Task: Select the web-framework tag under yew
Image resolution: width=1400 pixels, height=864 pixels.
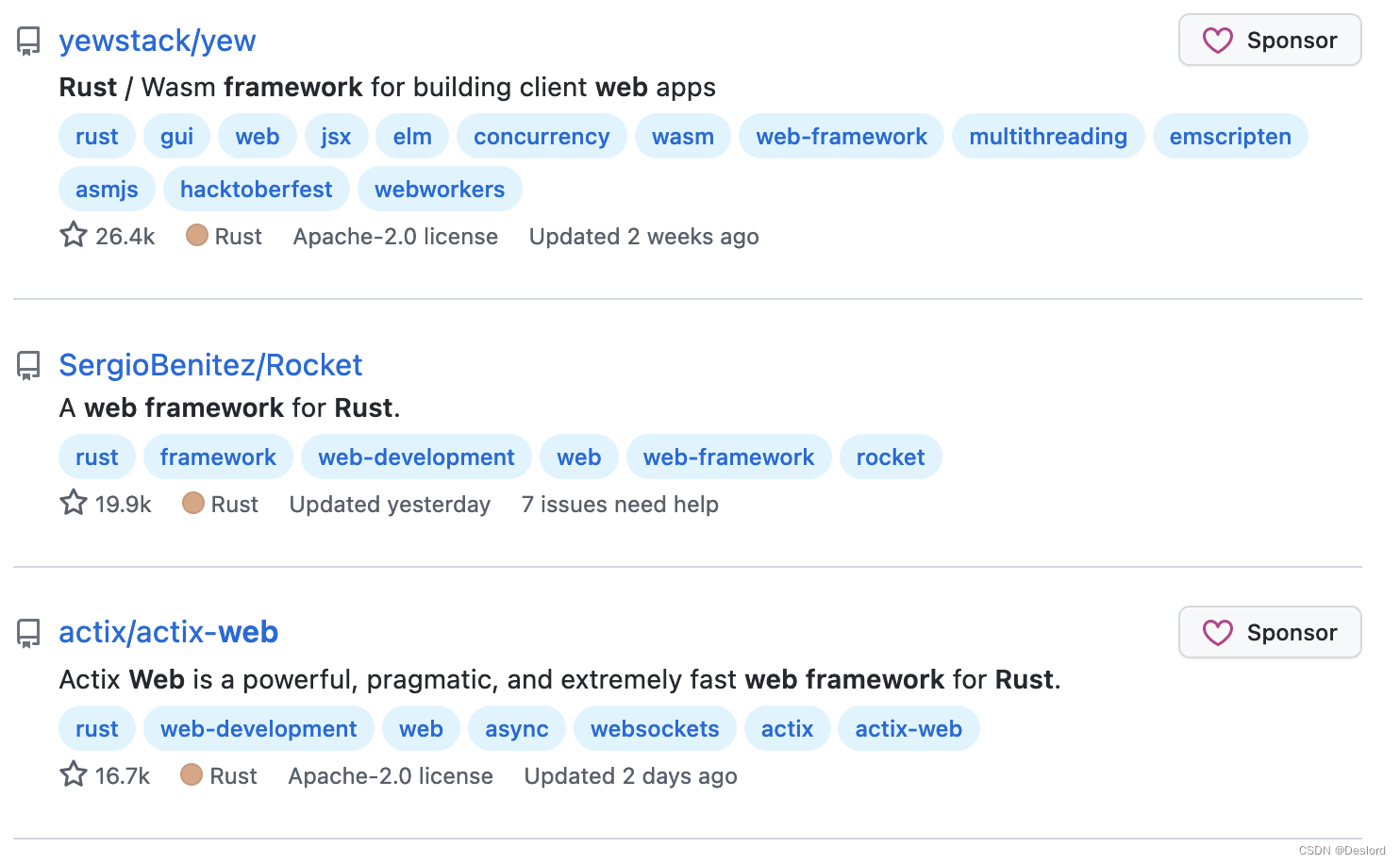Action: pos(842,136)
